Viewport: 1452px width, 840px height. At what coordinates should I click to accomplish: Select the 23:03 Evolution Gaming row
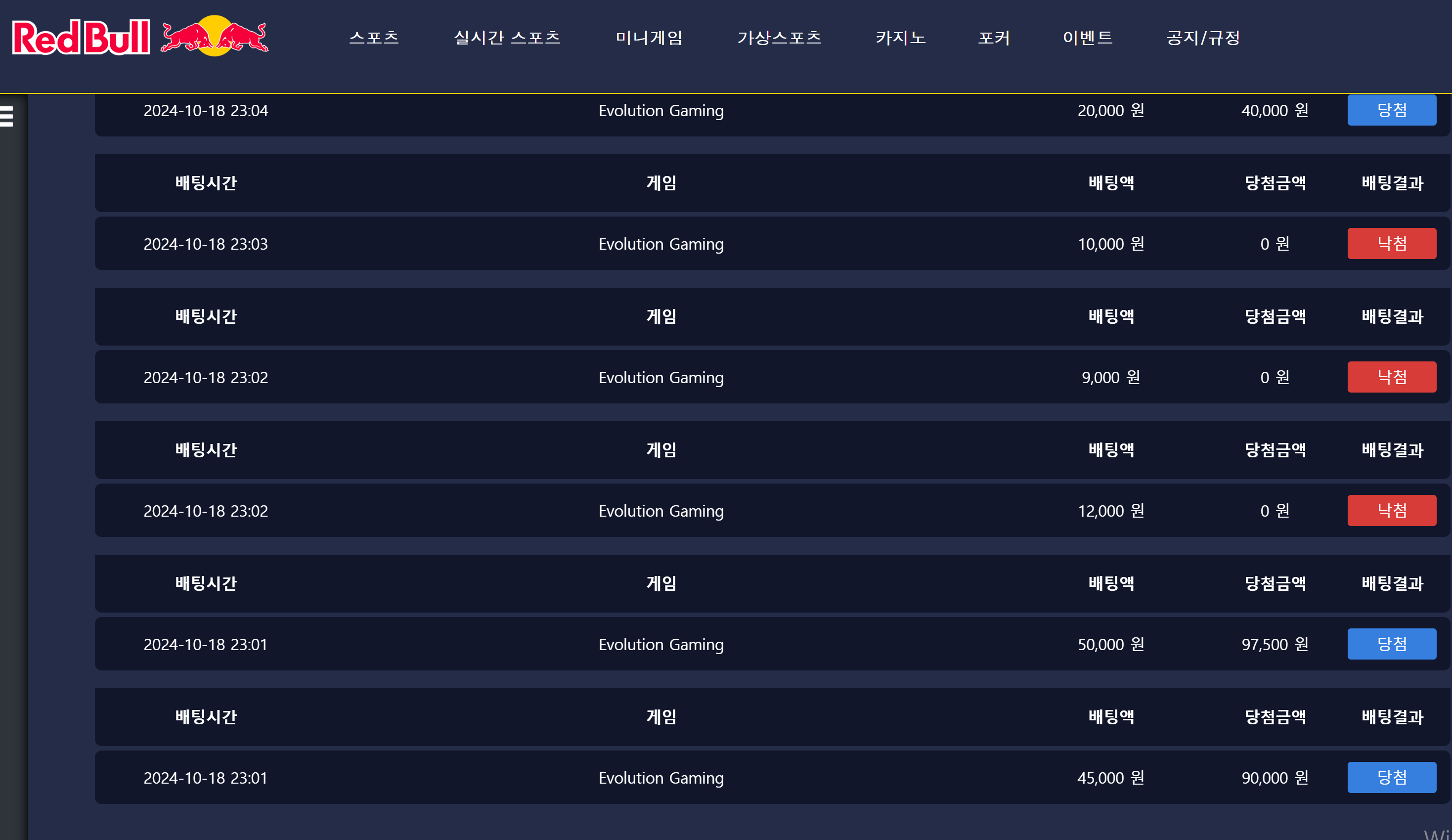(x=661, y=244)
